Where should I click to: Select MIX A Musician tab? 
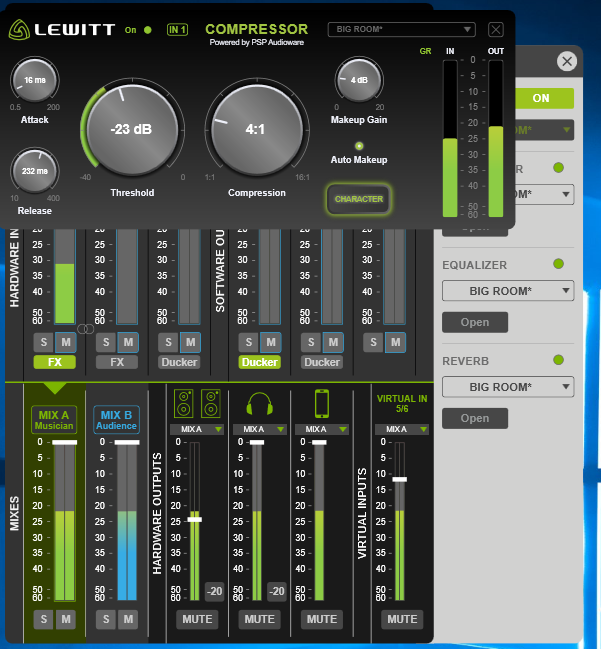[x=54, y=420]
